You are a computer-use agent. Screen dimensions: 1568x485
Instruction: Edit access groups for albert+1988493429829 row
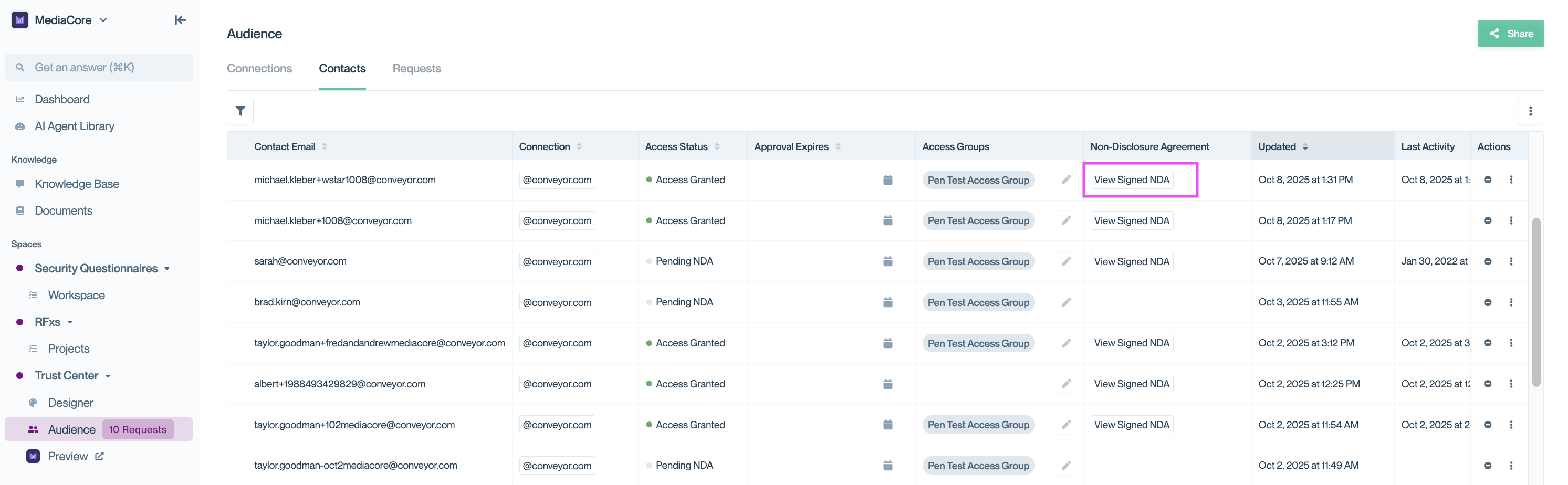point(1066,383)
